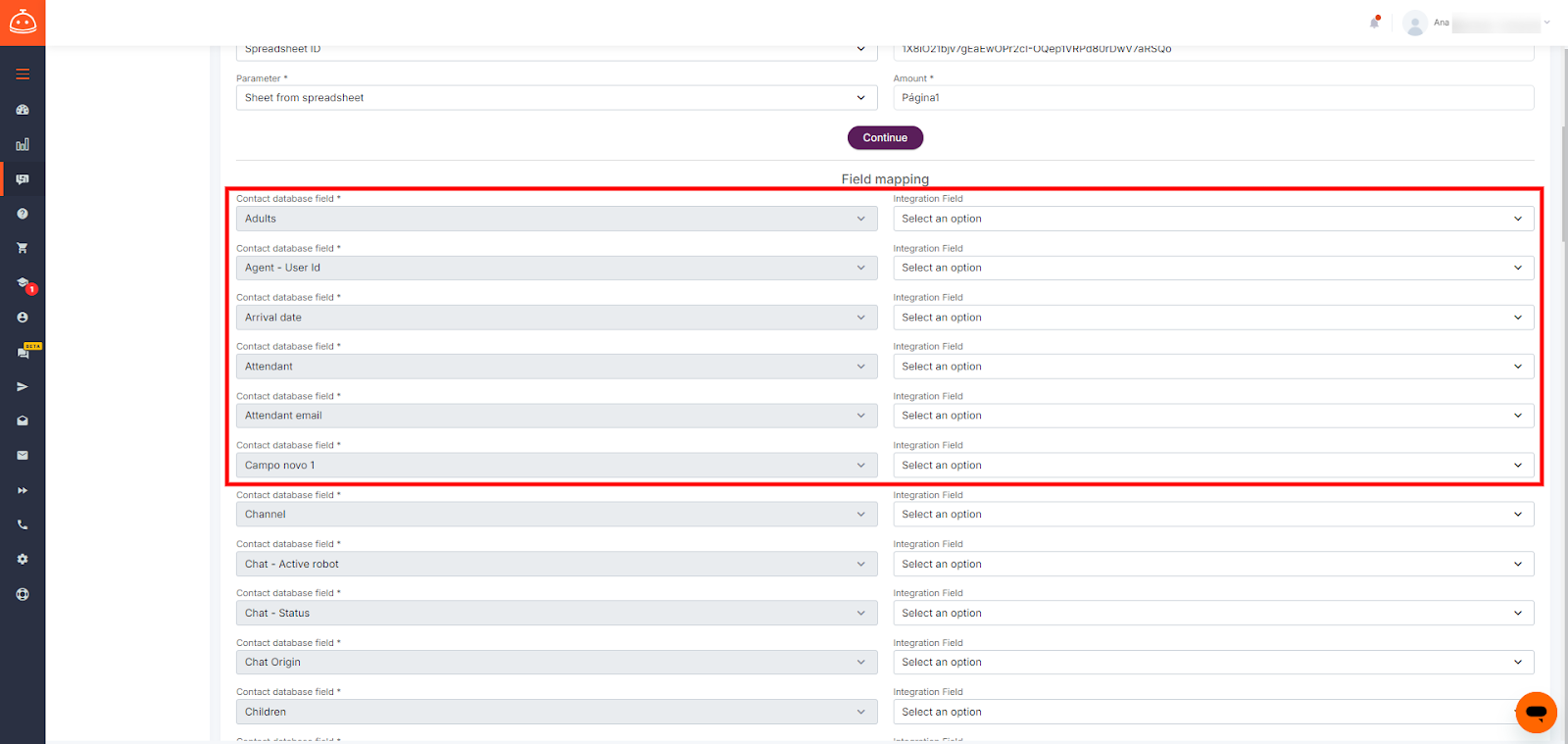Select integration field for Arrival date row

pyautogui.click(x=1213, y=318)
